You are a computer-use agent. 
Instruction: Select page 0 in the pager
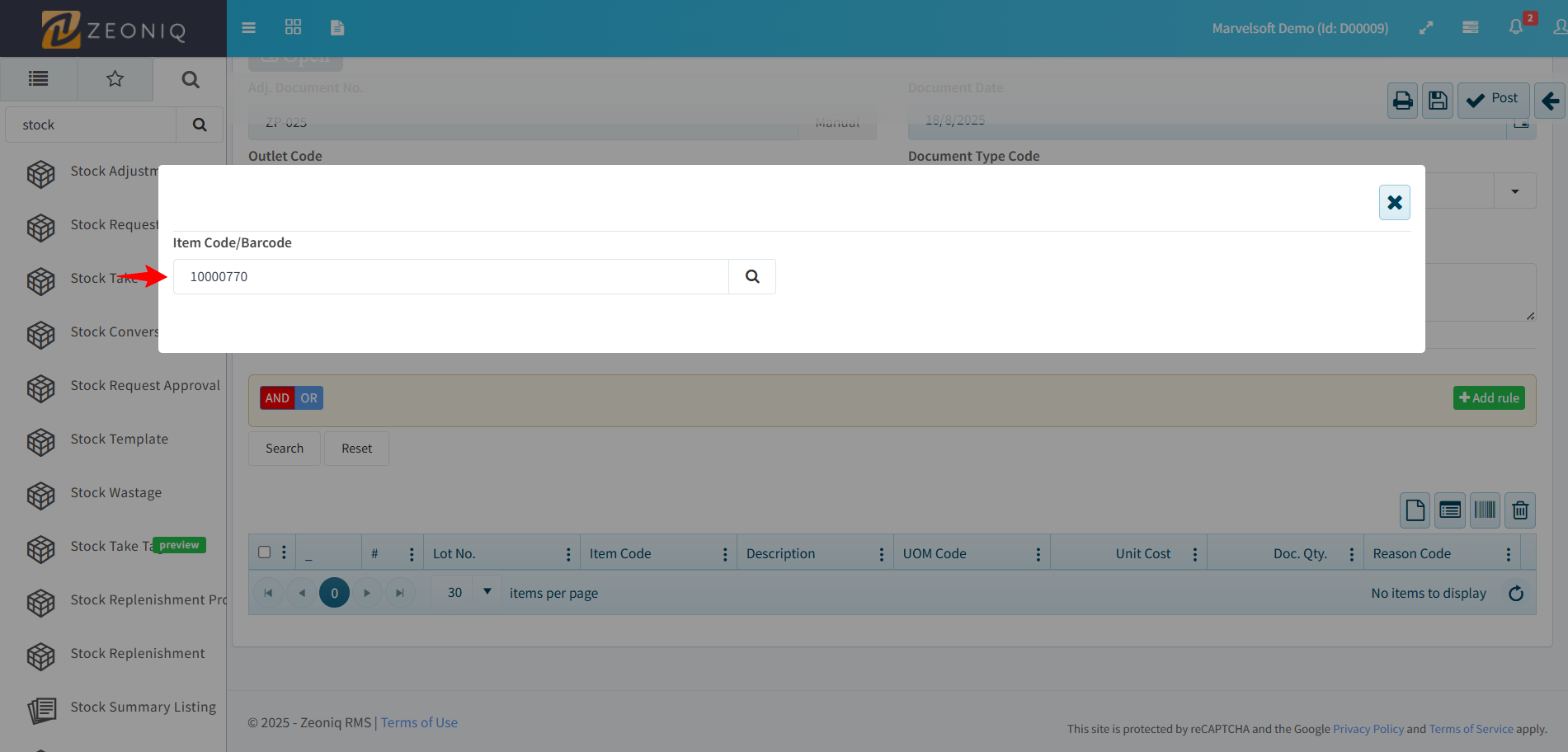pos(334,593)
